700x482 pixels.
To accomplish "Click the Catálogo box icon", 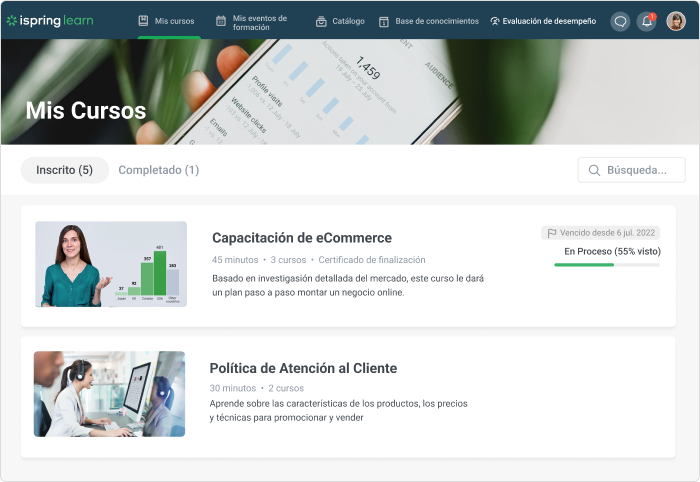I will [321, 21].
